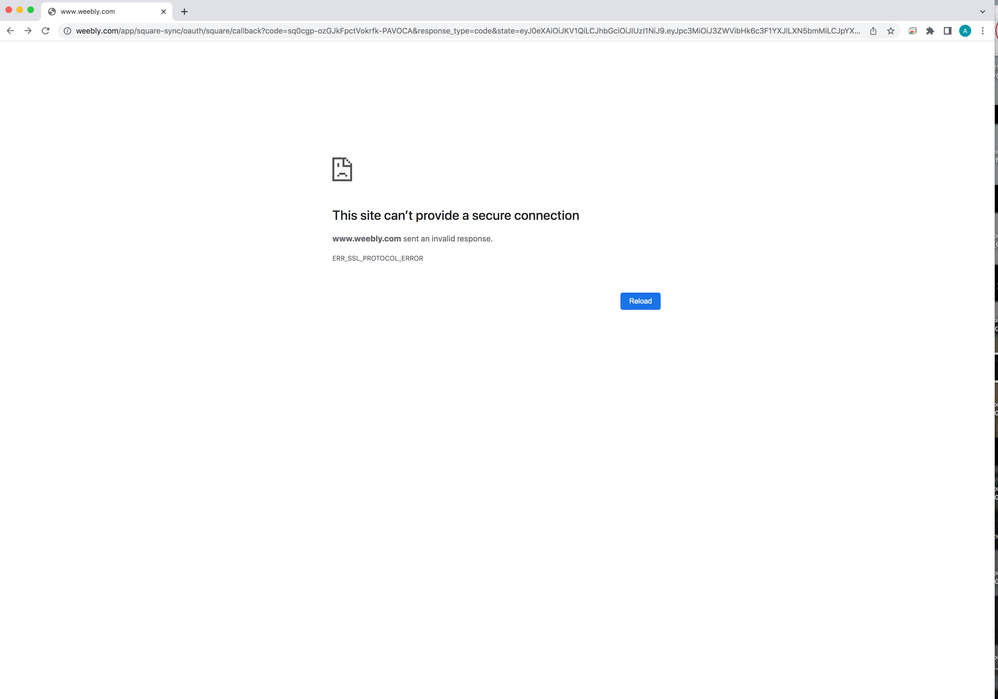998x699 pixels.
Task: Open the profile avatar labeled A
Action: click(x=965, y=31)
